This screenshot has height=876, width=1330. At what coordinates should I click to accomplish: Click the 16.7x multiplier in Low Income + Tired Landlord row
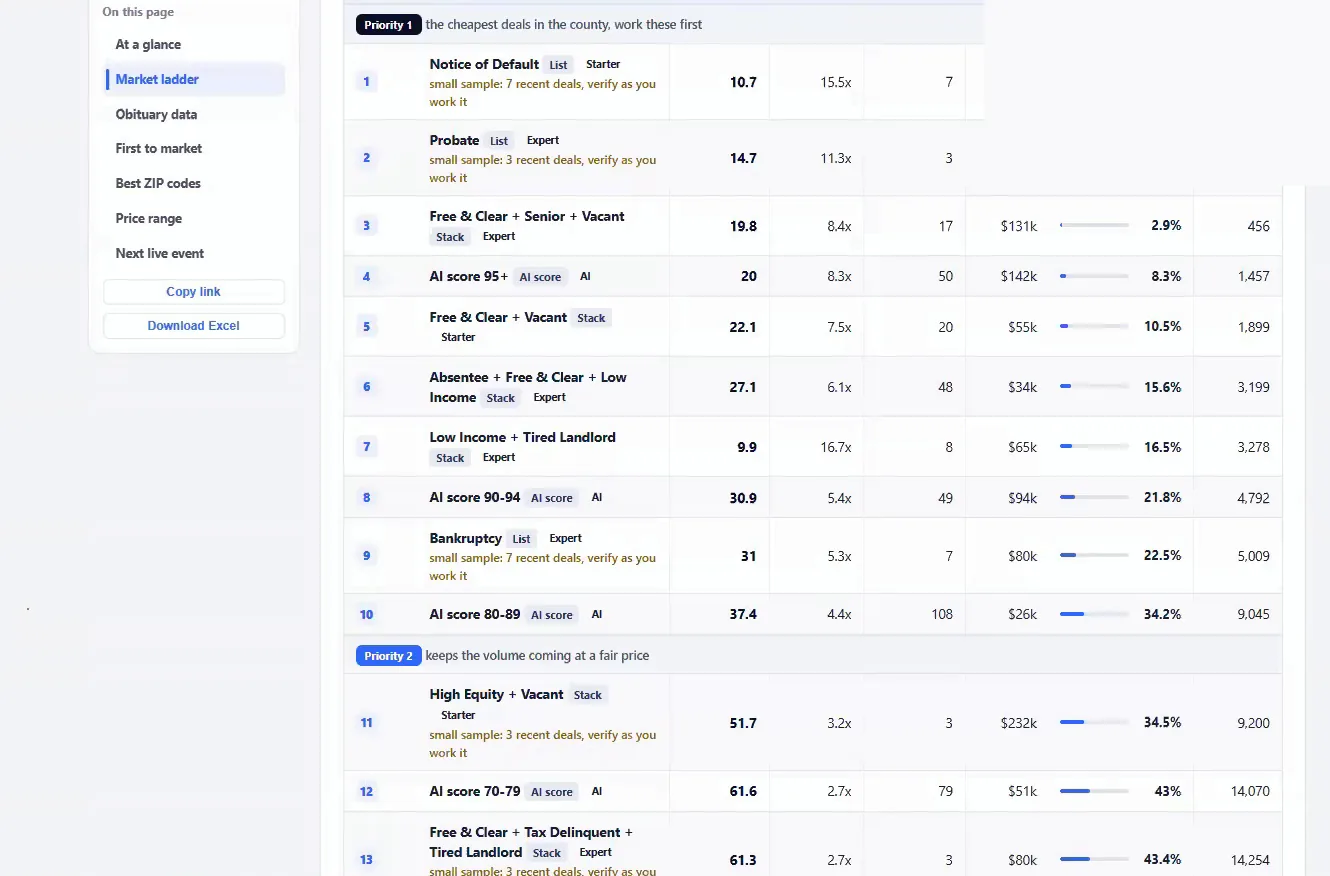835,447
